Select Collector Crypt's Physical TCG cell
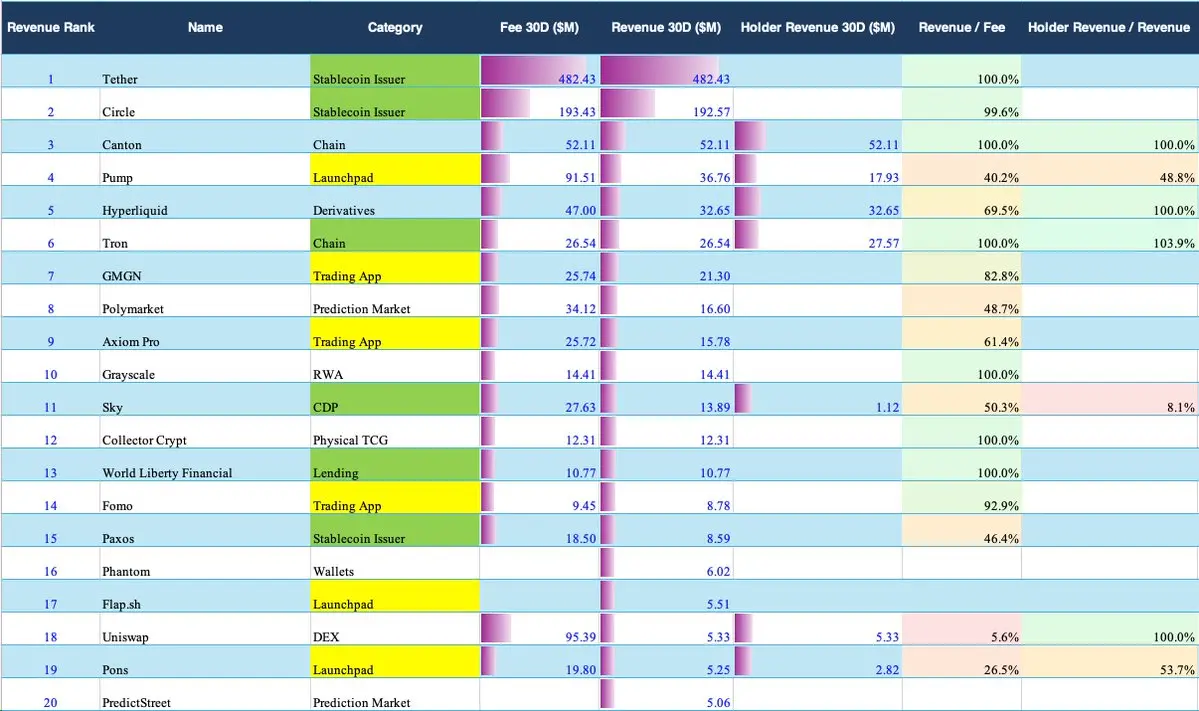Image resolution: width=1199 pixels, height=711 pixels. click(x=395, y=433)
